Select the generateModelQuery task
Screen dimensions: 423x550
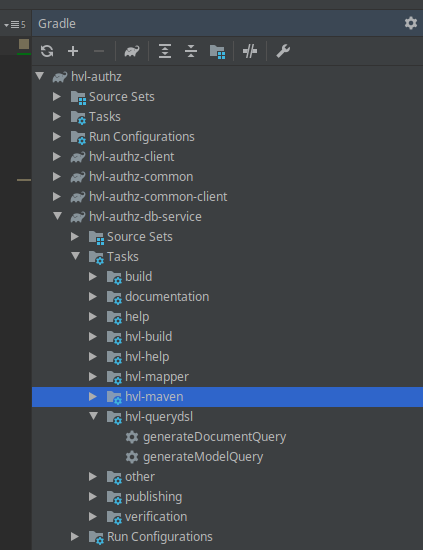point(203,457)
